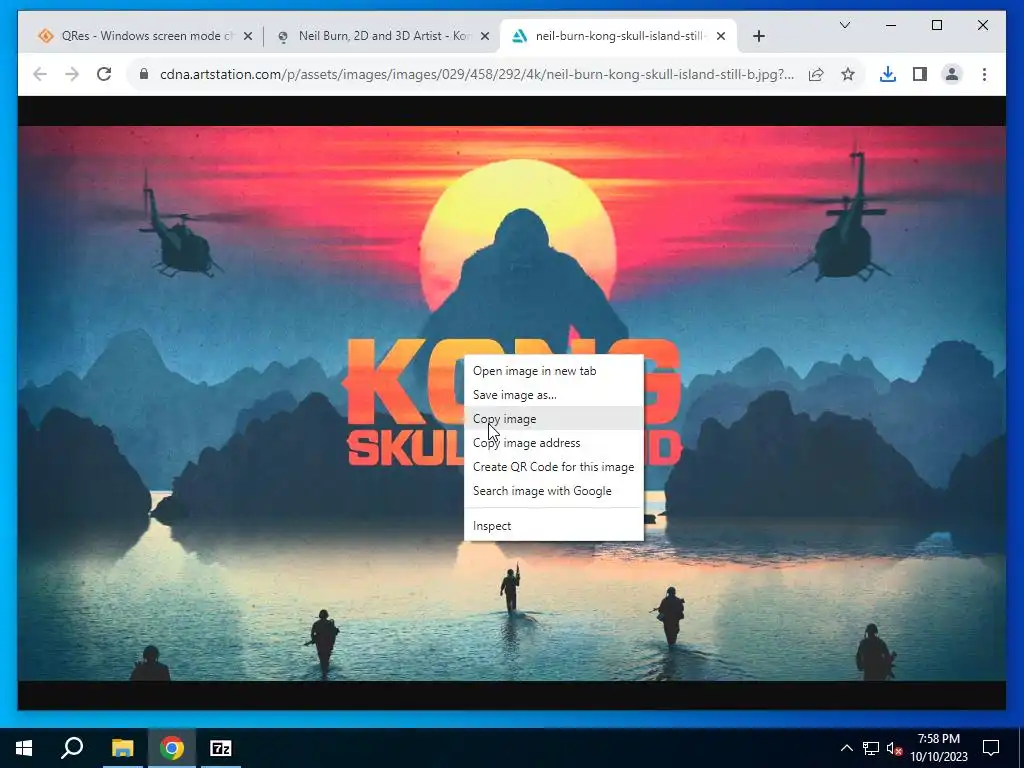
Task: Open Windows taskbar search
Action: 72,748
